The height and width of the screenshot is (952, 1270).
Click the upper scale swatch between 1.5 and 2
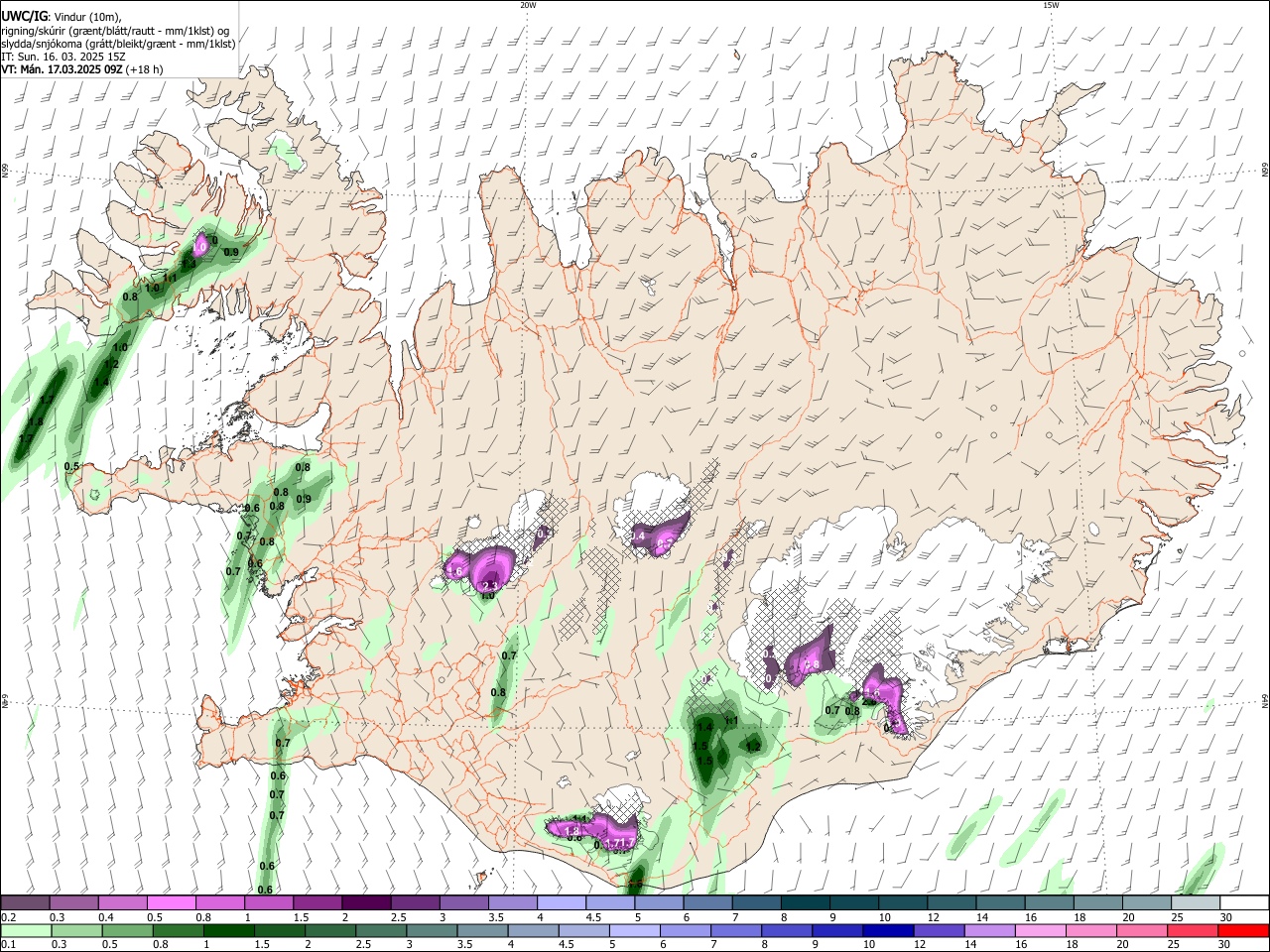click(317, 902)
